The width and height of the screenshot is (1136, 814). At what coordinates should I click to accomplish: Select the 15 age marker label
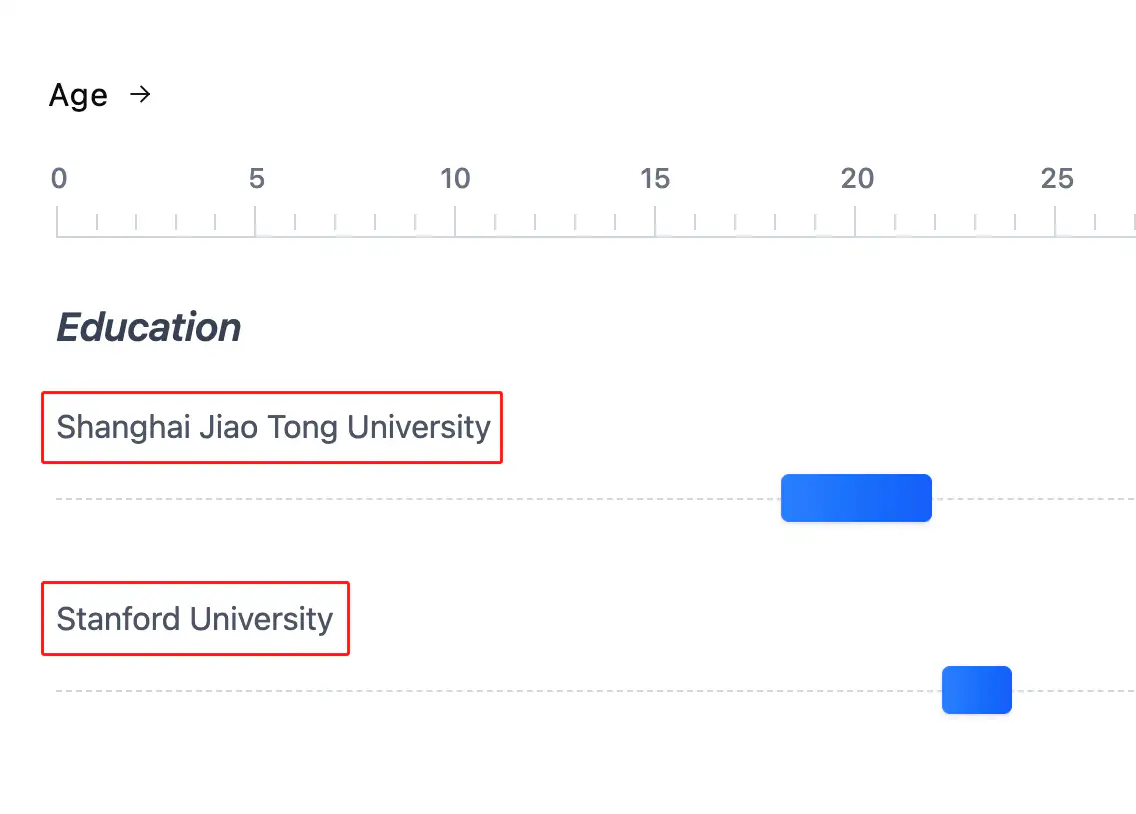tap(655, 179)
